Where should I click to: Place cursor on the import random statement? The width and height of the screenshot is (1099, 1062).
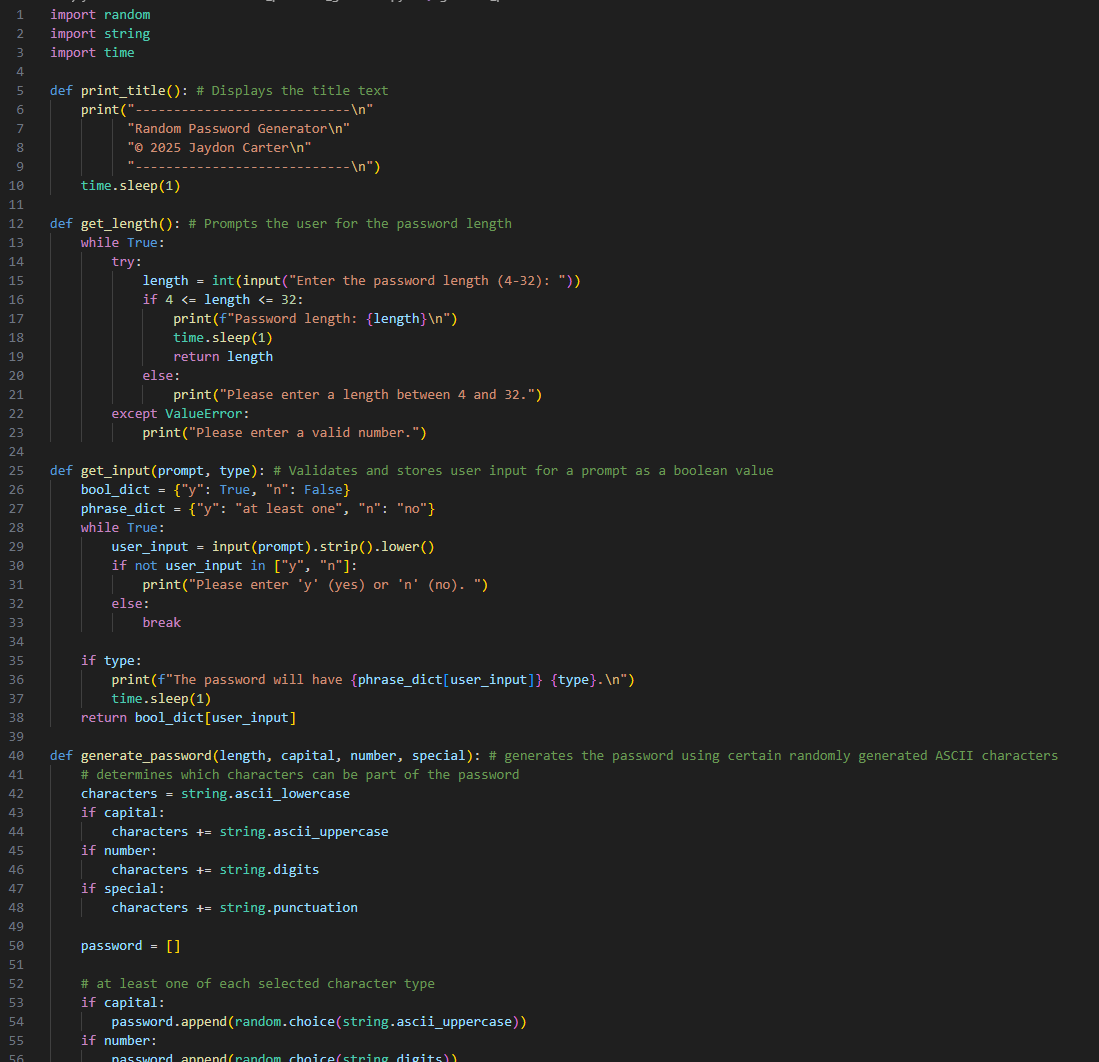point(98,14)
